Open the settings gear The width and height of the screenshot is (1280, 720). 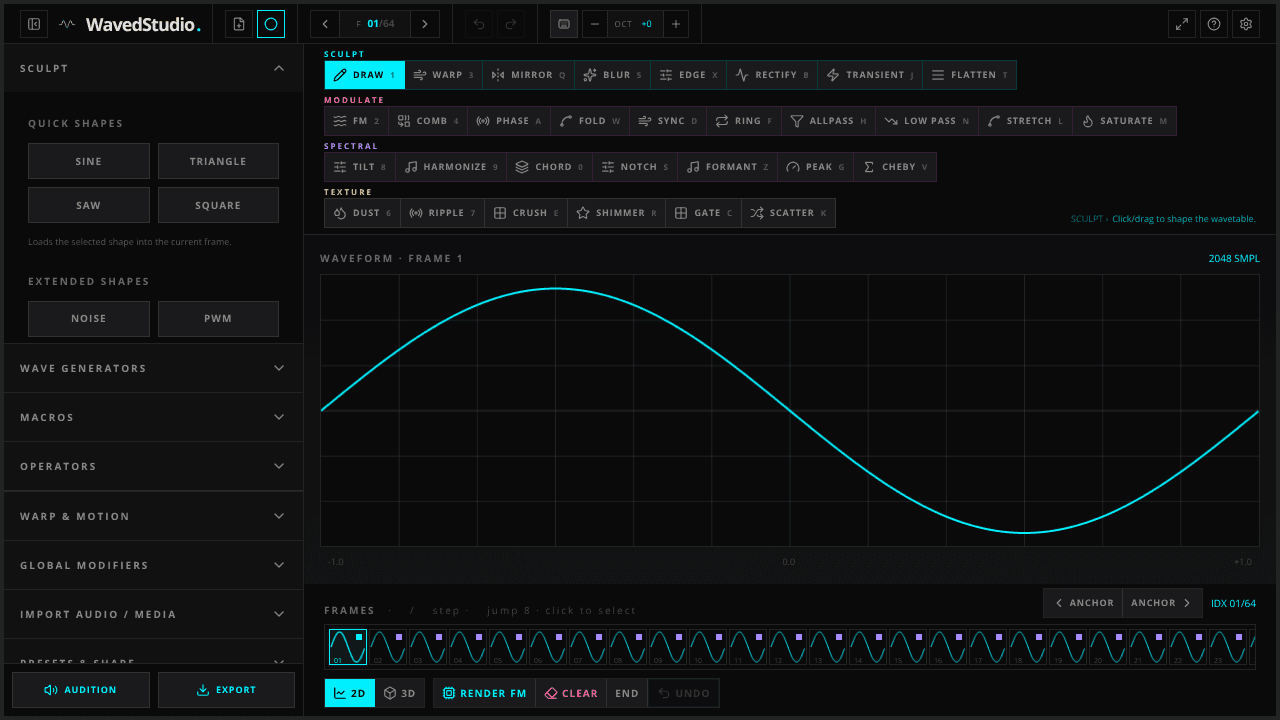point(1246,24)
